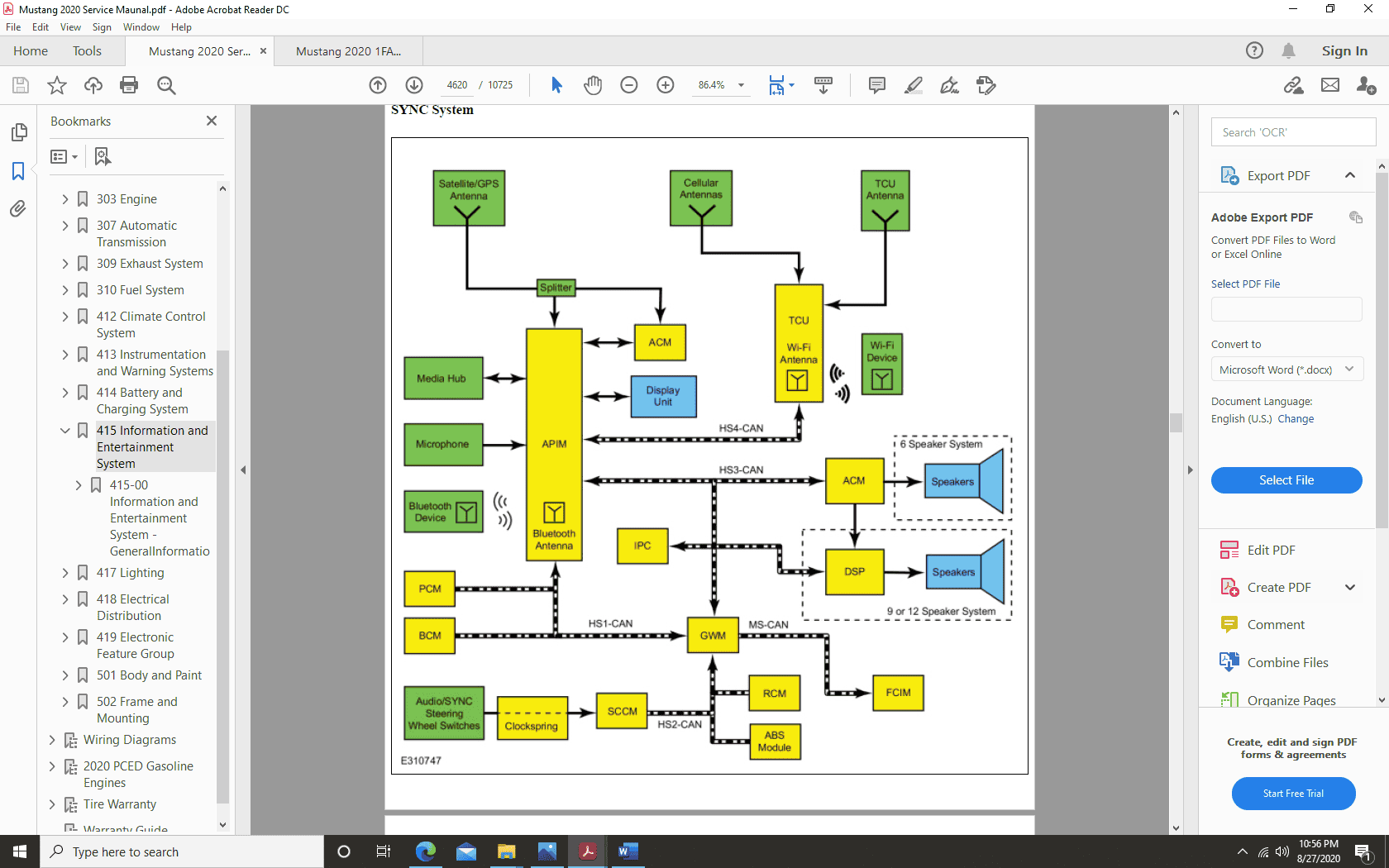Open the Combine Files tool
The height and width of the screenshot is (868, 1389).
1274,662
